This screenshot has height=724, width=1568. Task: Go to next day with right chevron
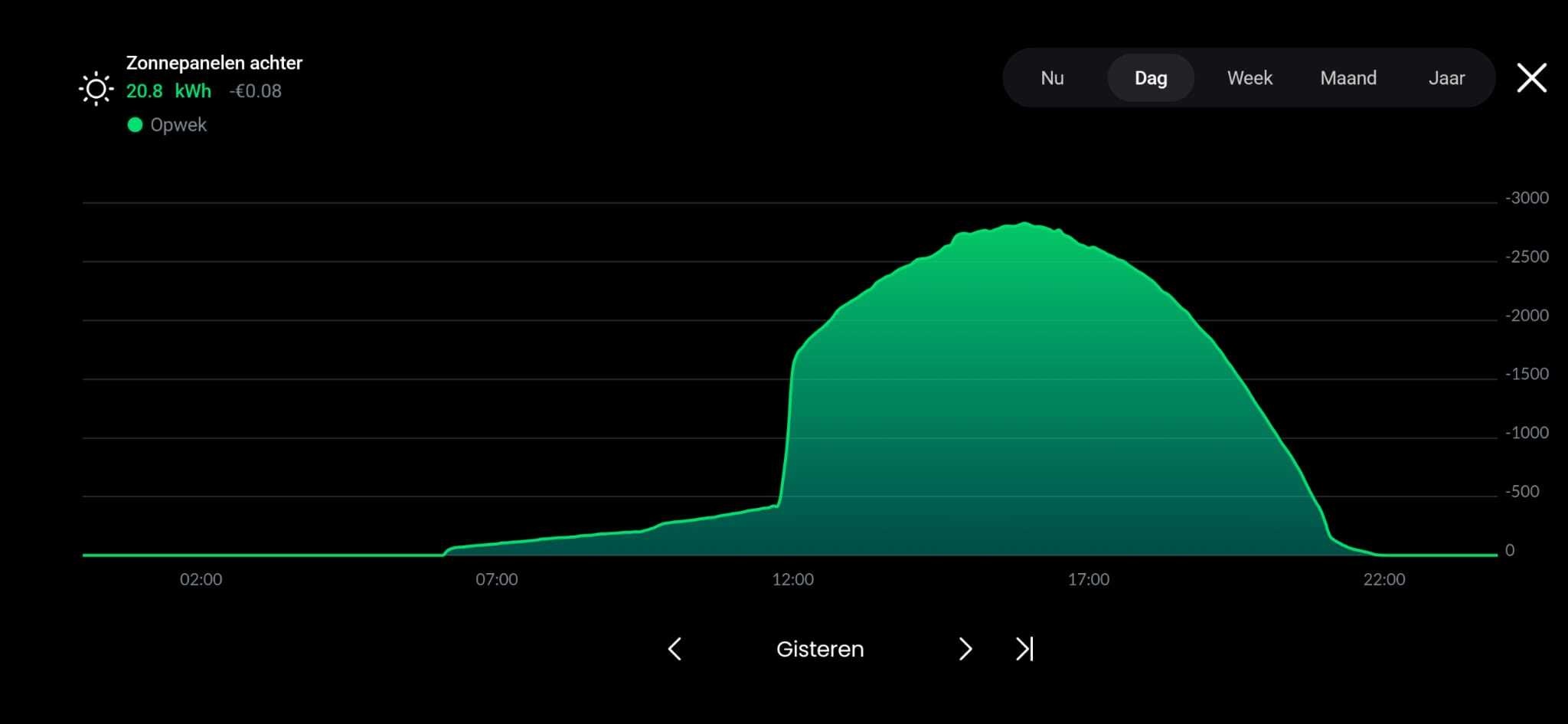(965, 649)
